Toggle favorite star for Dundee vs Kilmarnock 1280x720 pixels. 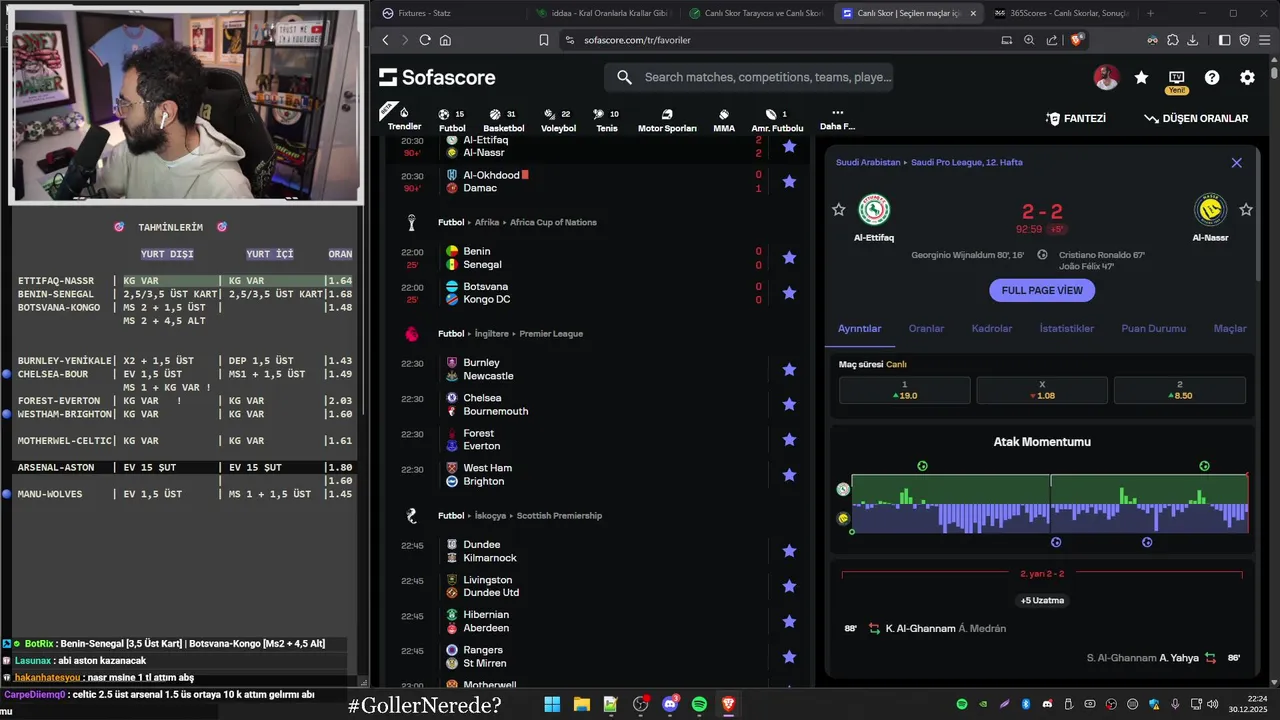click(x=789, y=551)
